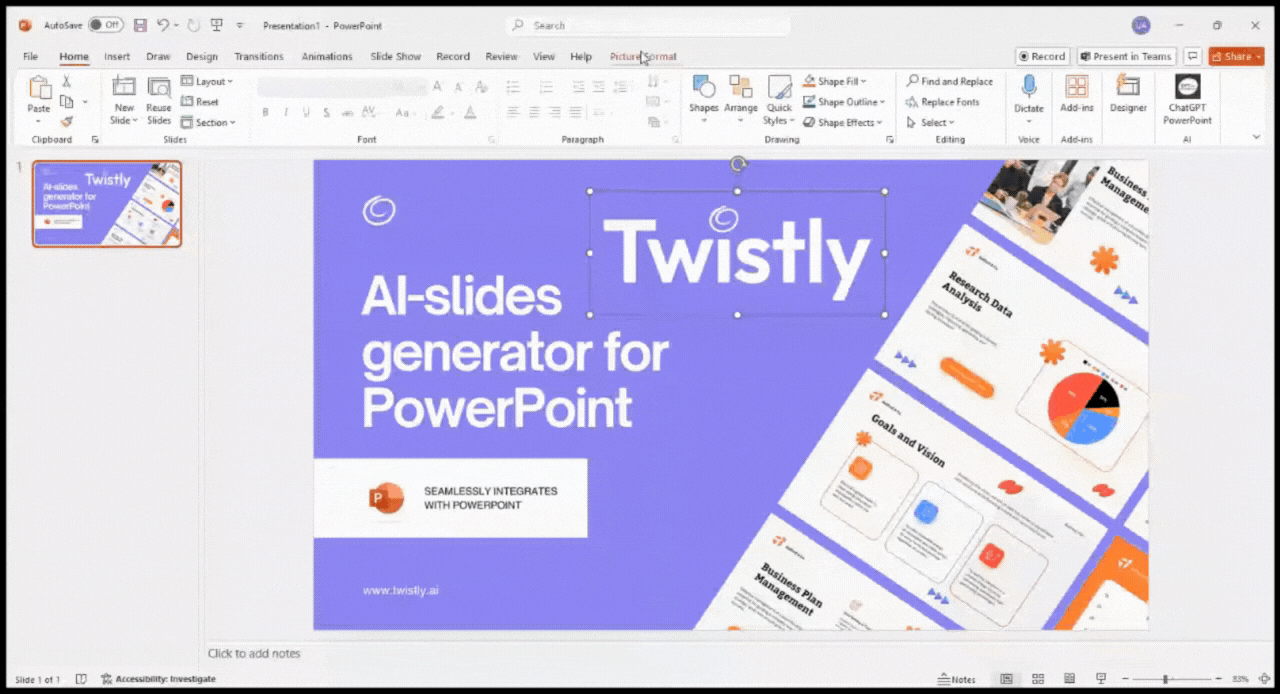Image resolution: width=1280 pixels, height=694 pixels.
Task: Click Replace Fonts button
Action: coord(943,102)
